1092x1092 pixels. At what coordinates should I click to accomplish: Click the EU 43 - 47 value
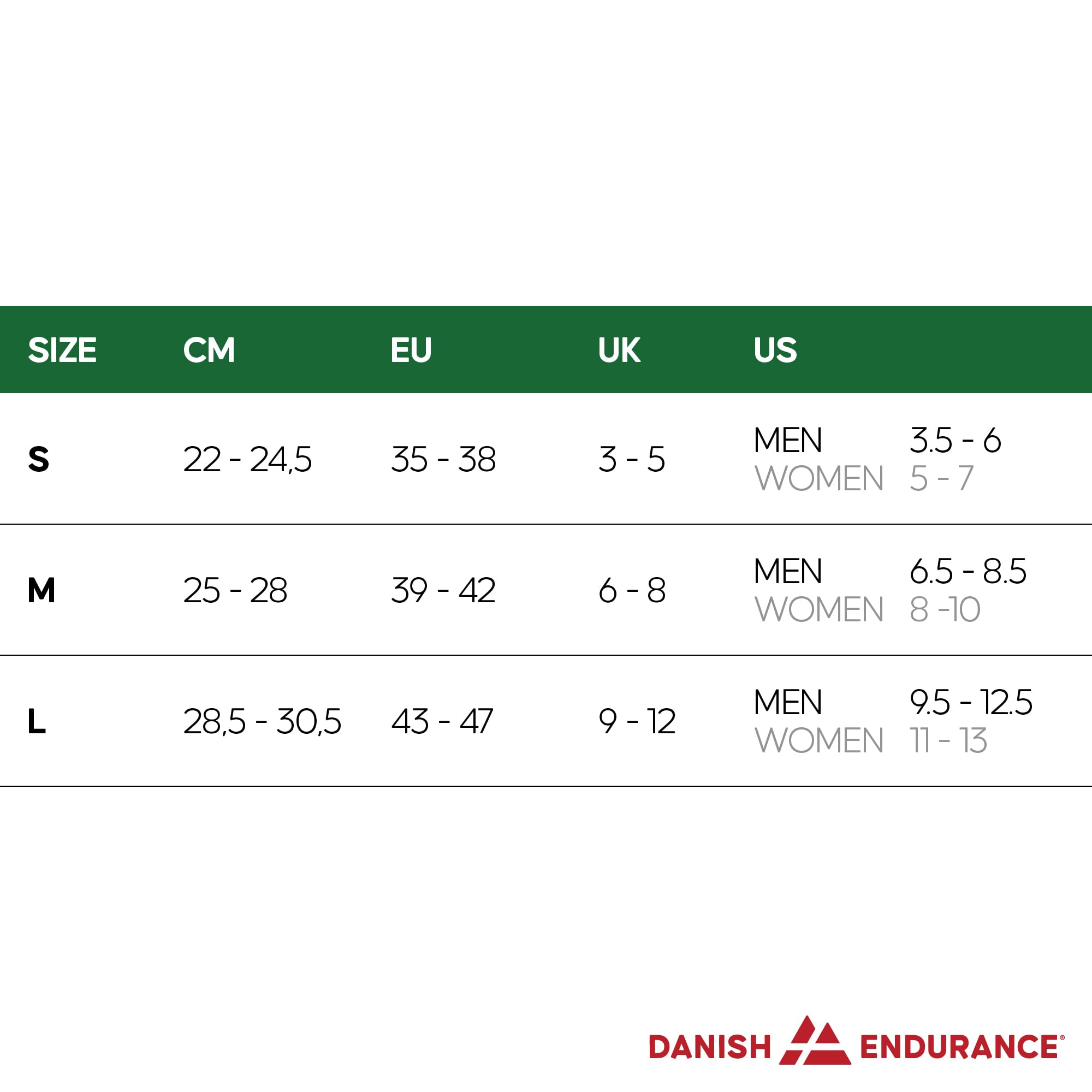[442, 721]
